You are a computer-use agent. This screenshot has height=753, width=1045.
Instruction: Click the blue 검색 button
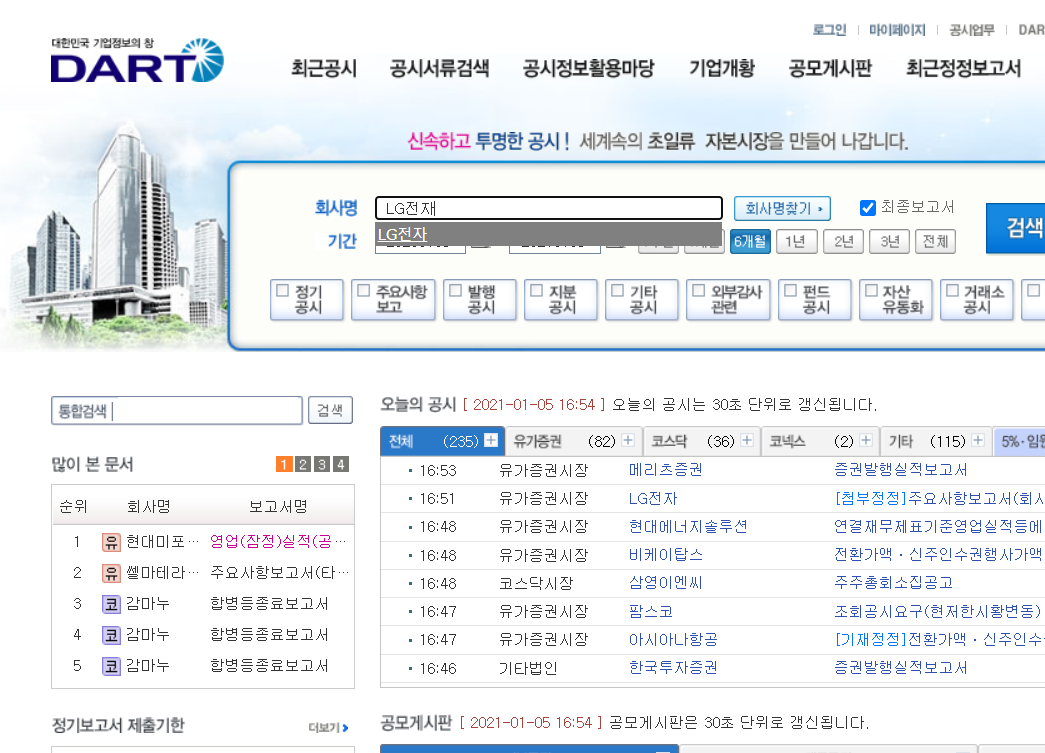[1016, 228]
